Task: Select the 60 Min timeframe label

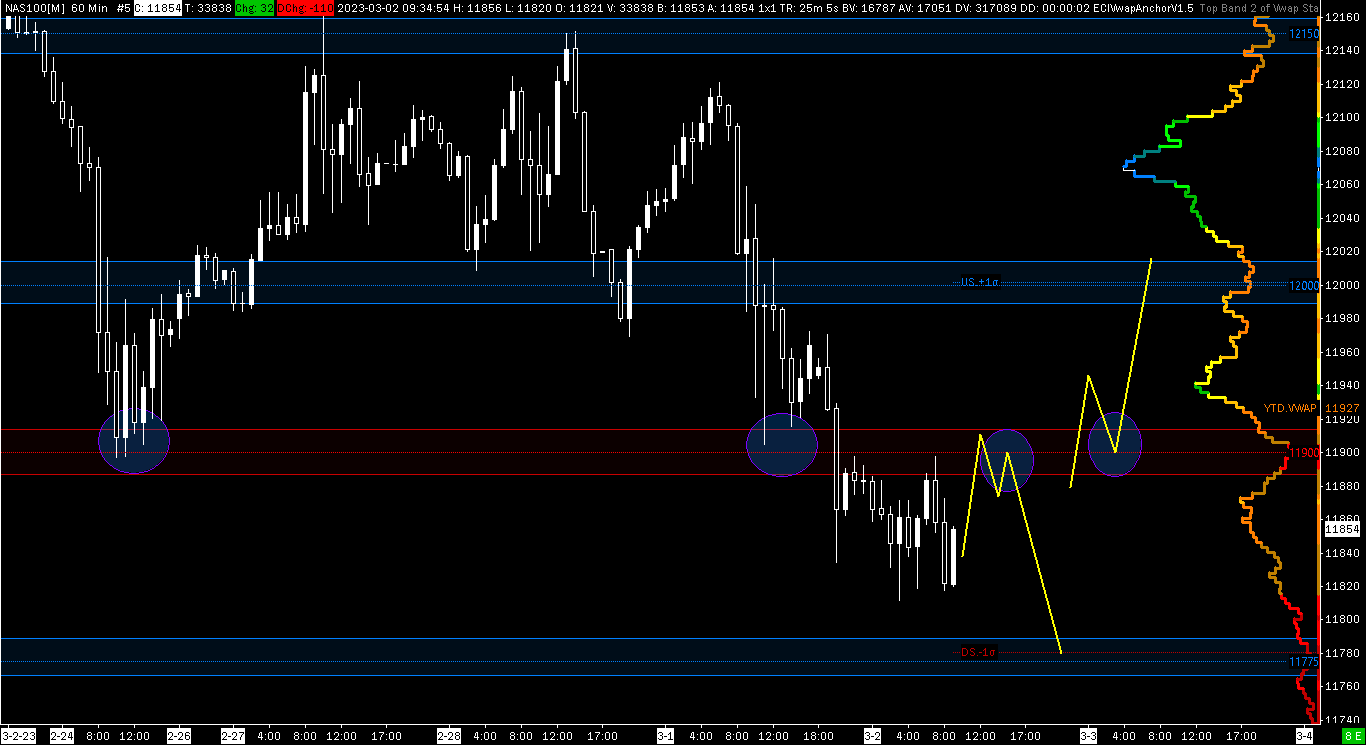Action: [89, 8]
